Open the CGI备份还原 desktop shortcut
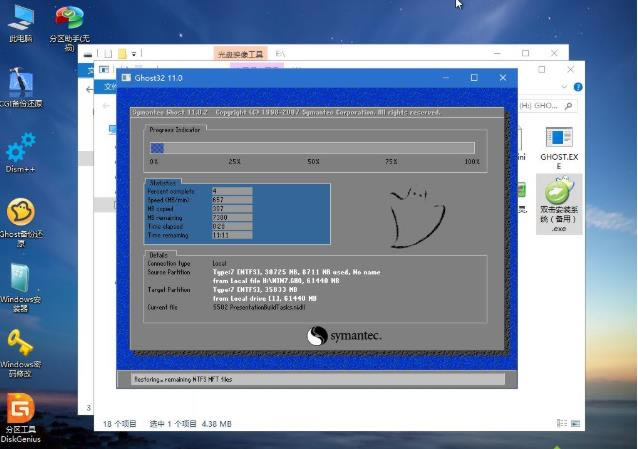 20,88
